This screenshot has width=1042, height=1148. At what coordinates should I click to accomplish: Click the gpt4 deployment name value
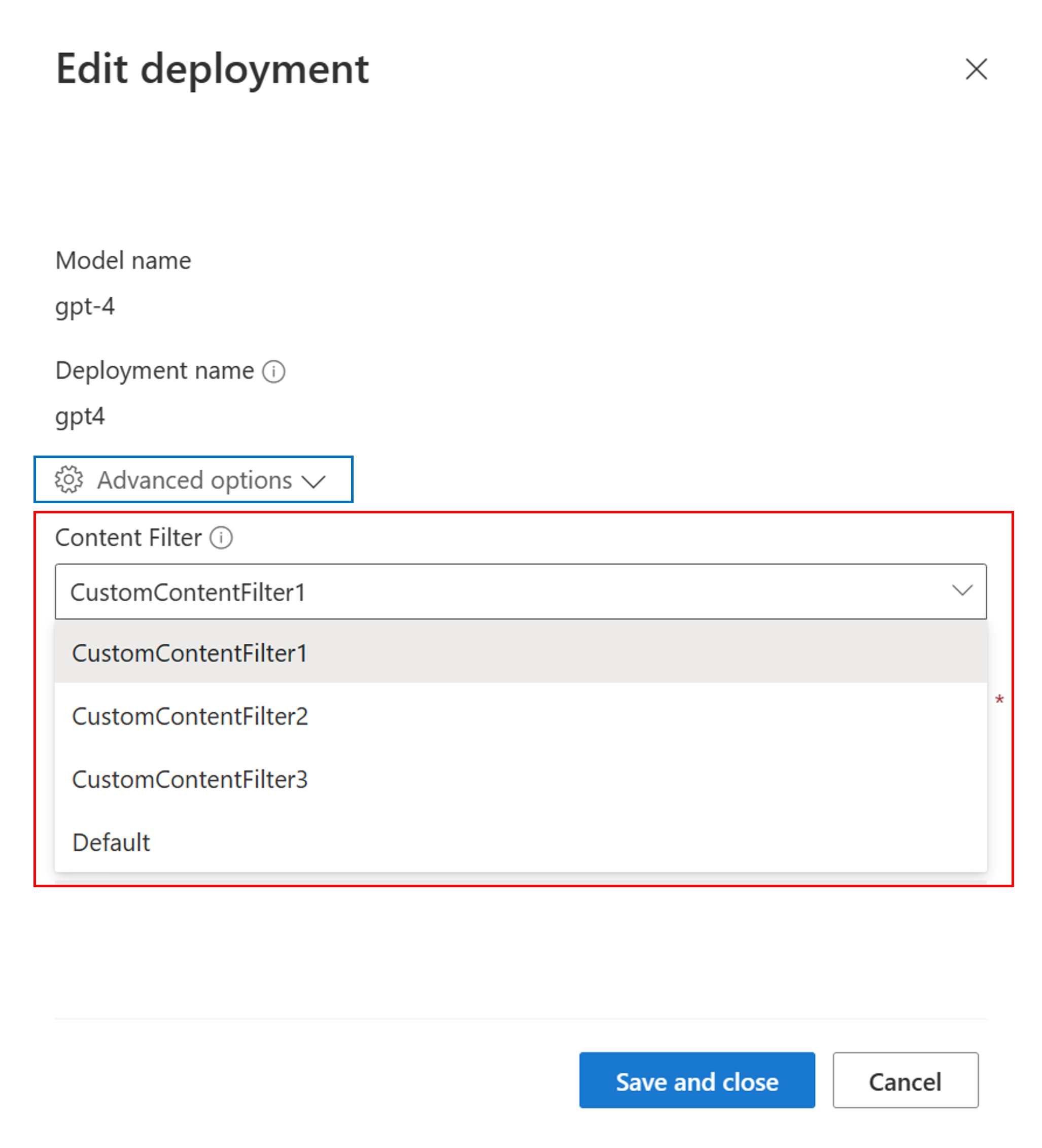(80, 417)
